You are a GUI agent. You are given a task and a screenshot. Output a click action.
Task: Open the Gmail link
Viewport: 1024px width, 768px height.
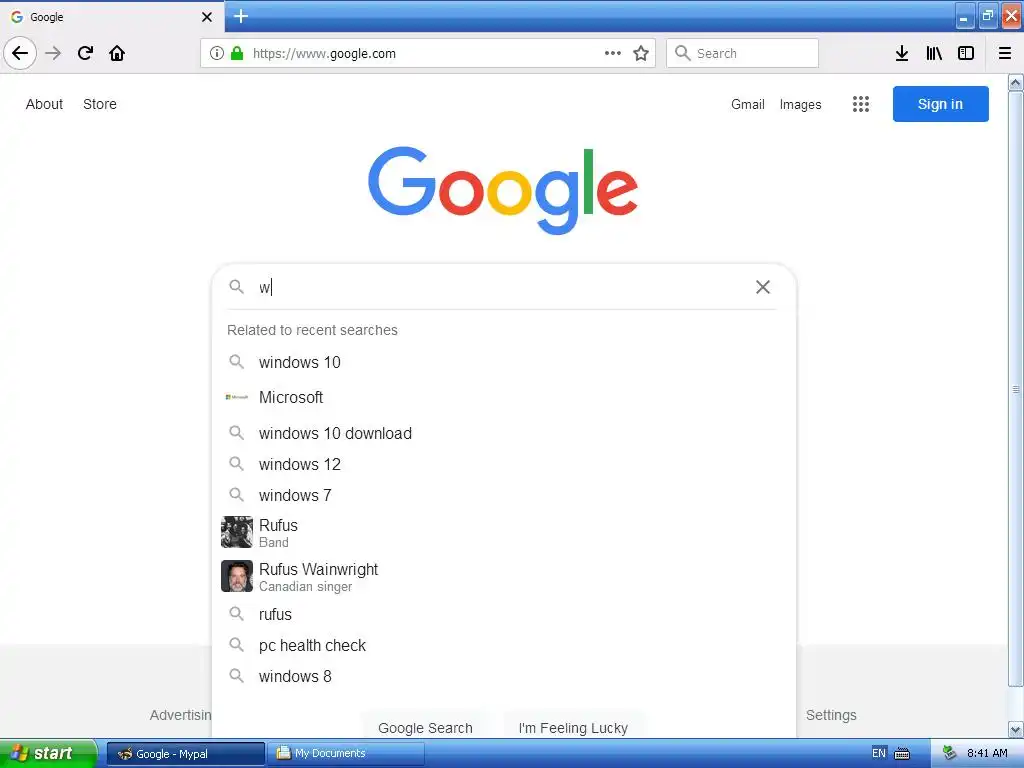(x=748, y=104)
